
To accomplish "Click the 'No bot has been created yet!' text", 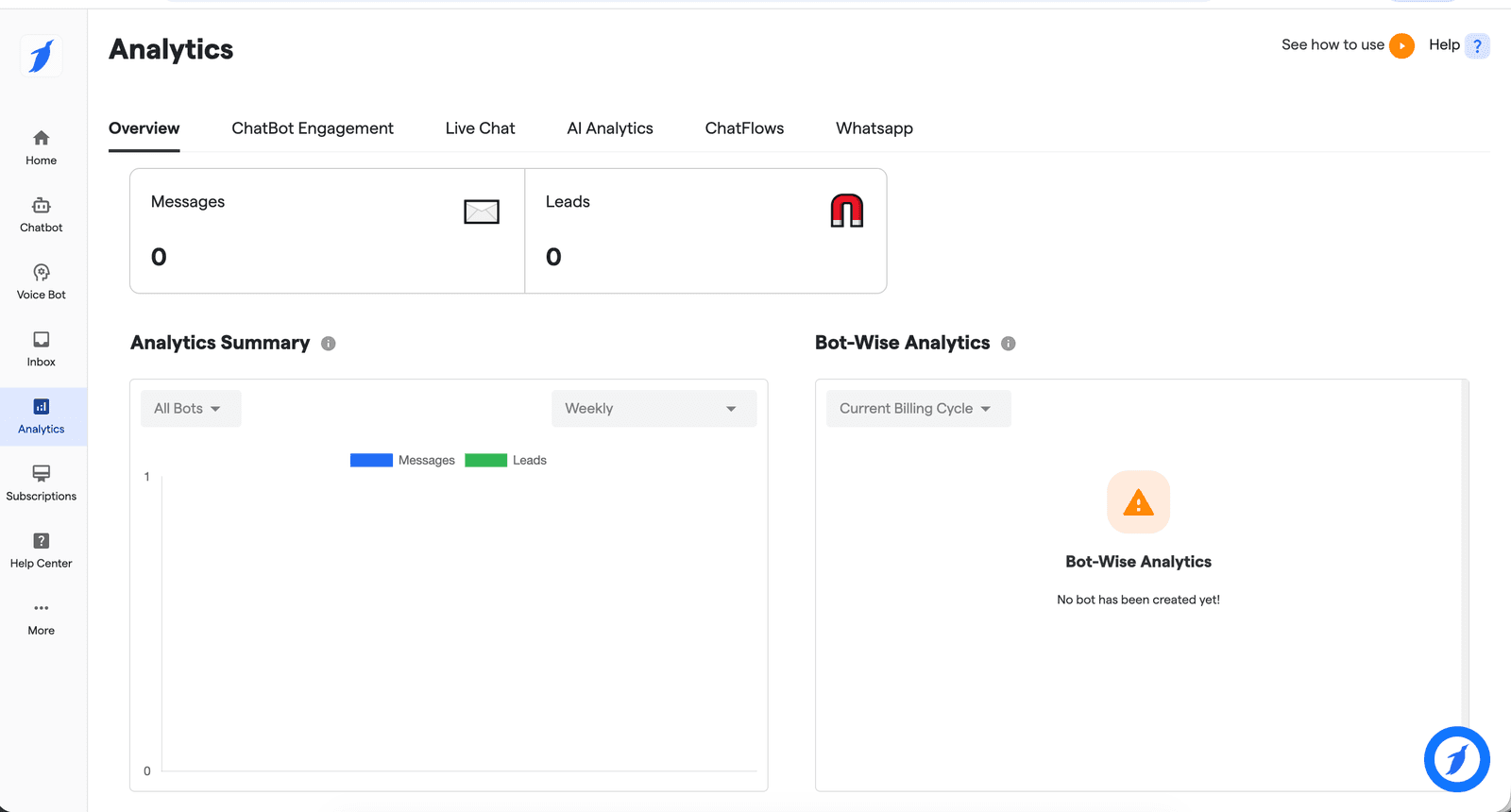I will 1139,600.
